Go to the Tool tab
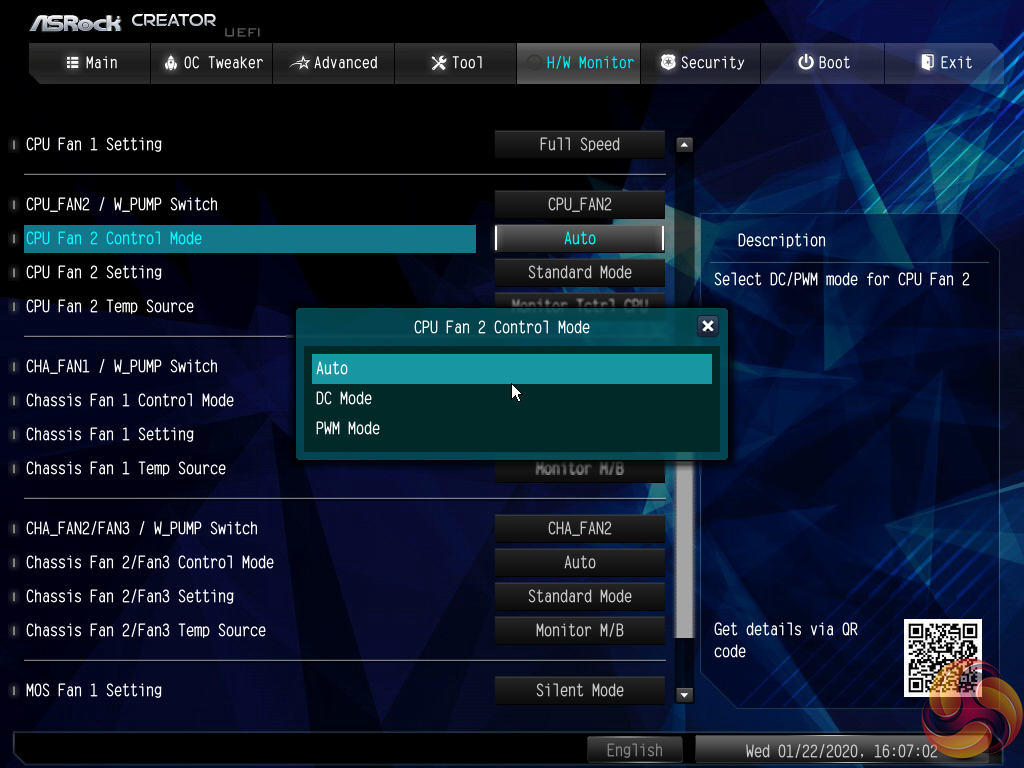 pyautogui.click(x=456, y=63)
